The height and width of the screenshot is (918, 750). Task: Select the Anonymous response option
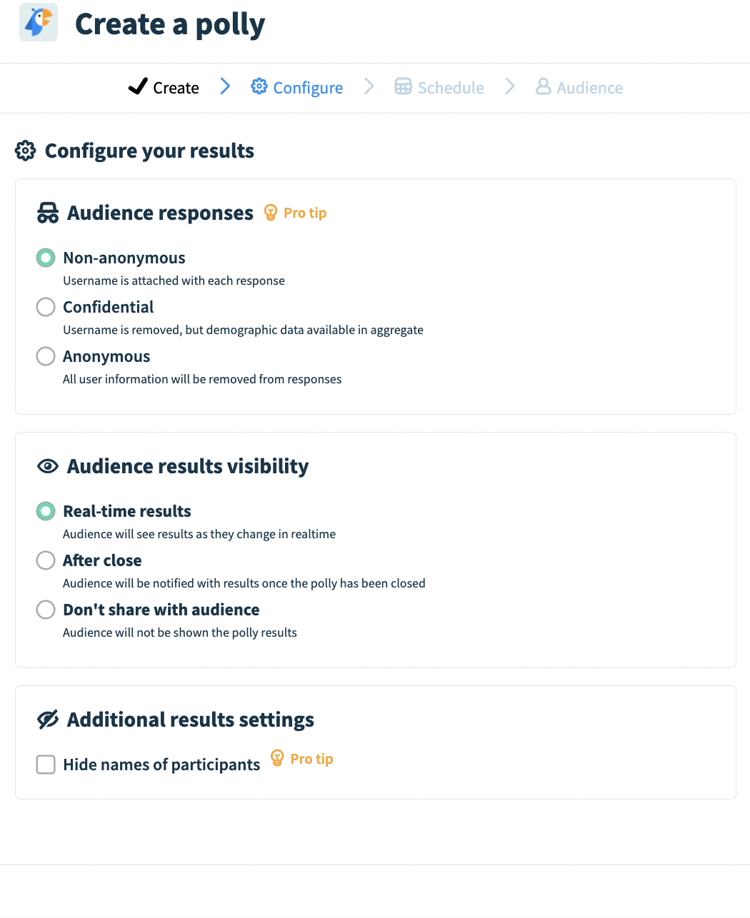[x=45, y=356]
